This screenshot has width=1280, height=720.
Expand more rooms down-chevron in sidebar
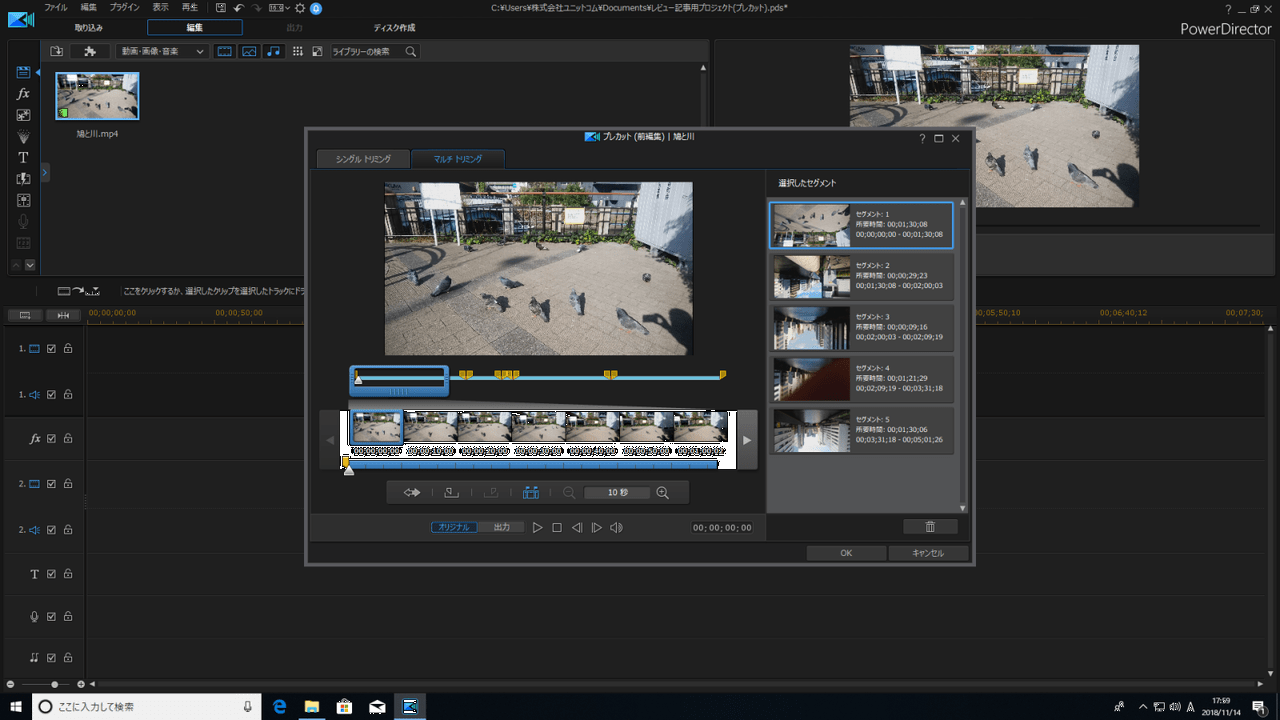pos(30,265)
